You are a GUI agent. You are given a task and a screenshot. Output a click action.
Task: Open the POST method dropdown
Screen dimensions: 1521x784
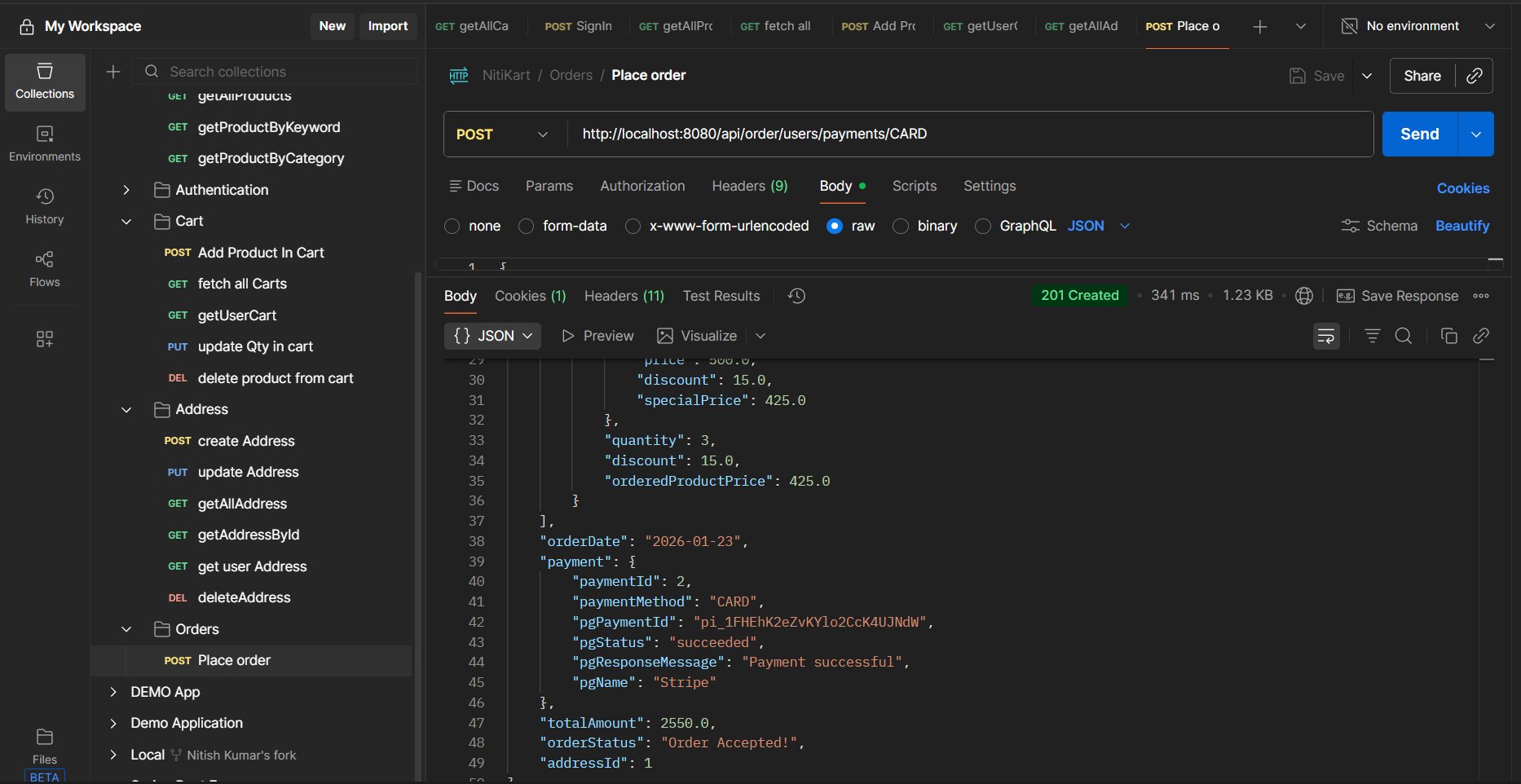502,134
